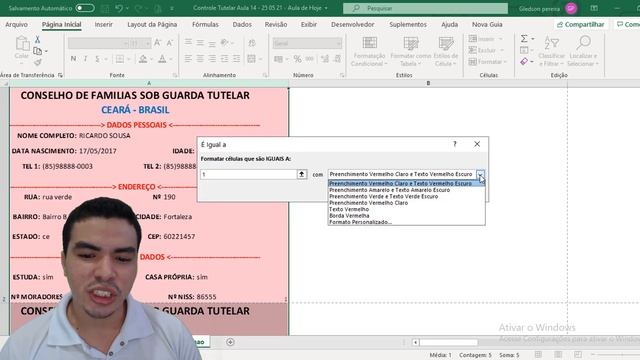640x360 pixels.
Task: Click the percent style icon
Action: coord(297,59)
